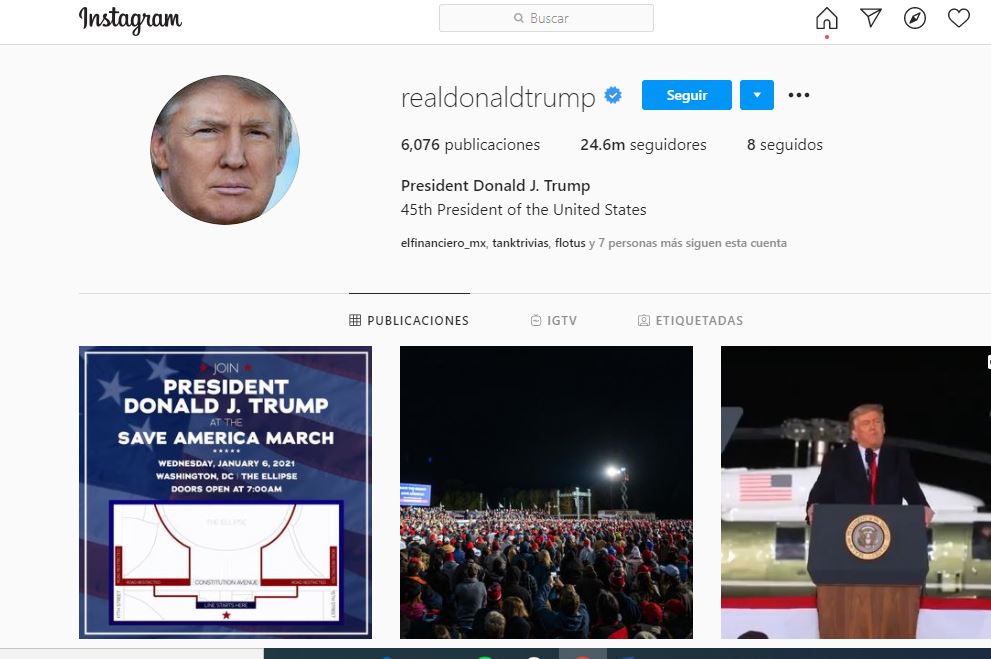
Task: Open the Save America March post
Action: pos(225,492)
